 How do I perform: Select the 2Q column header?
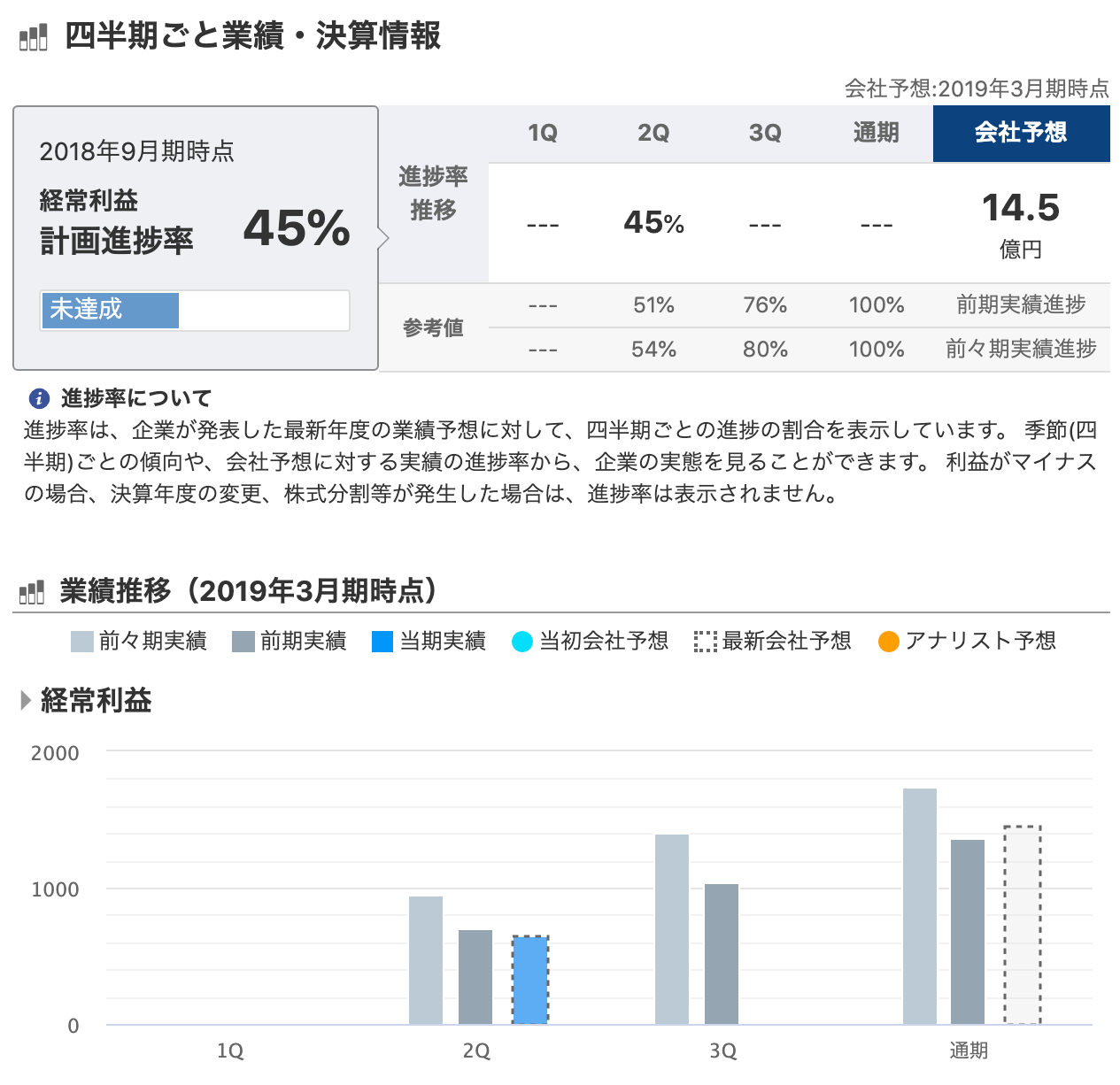[653, 133]
